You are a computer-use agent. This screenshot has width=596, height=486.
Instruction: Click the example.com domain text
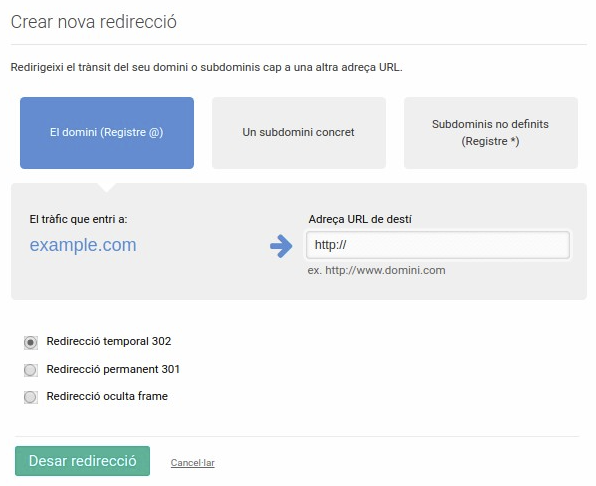83,245
